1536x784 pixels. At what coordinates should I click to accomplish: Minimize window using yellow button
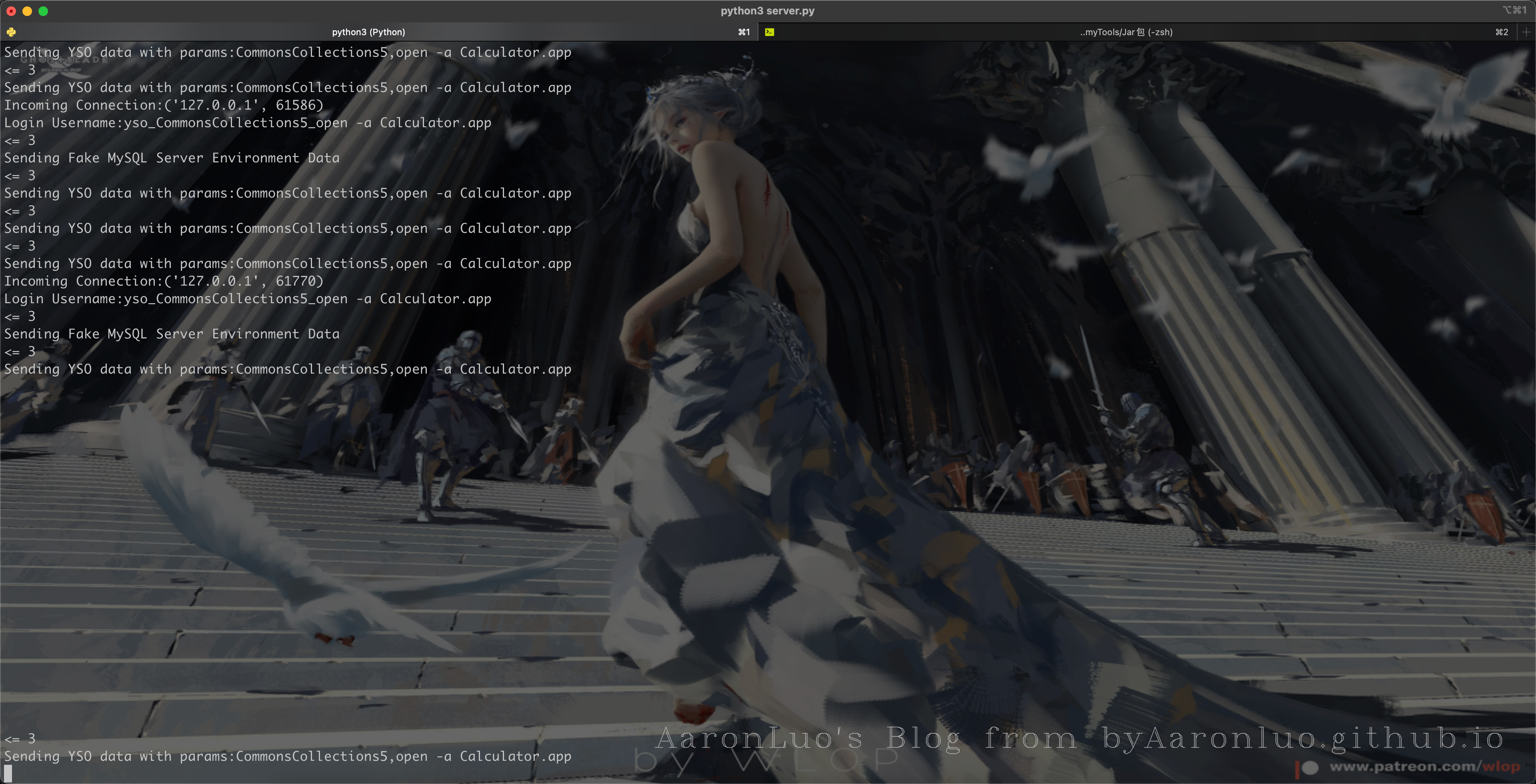[x=27, y=11]
